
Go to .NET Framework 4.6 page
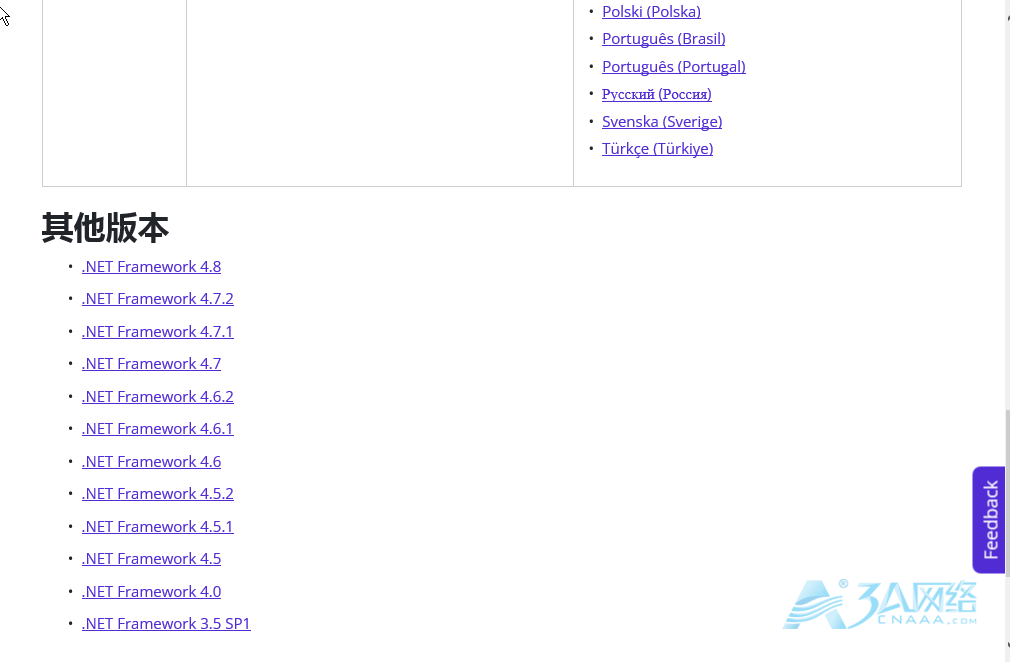[151, 462]
